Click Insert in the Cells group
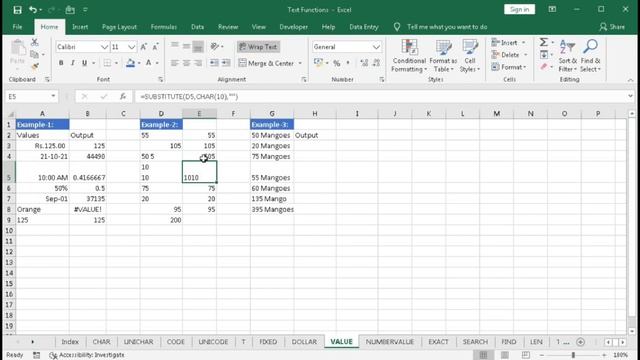 pyautogui.click(x=509, y=42)
